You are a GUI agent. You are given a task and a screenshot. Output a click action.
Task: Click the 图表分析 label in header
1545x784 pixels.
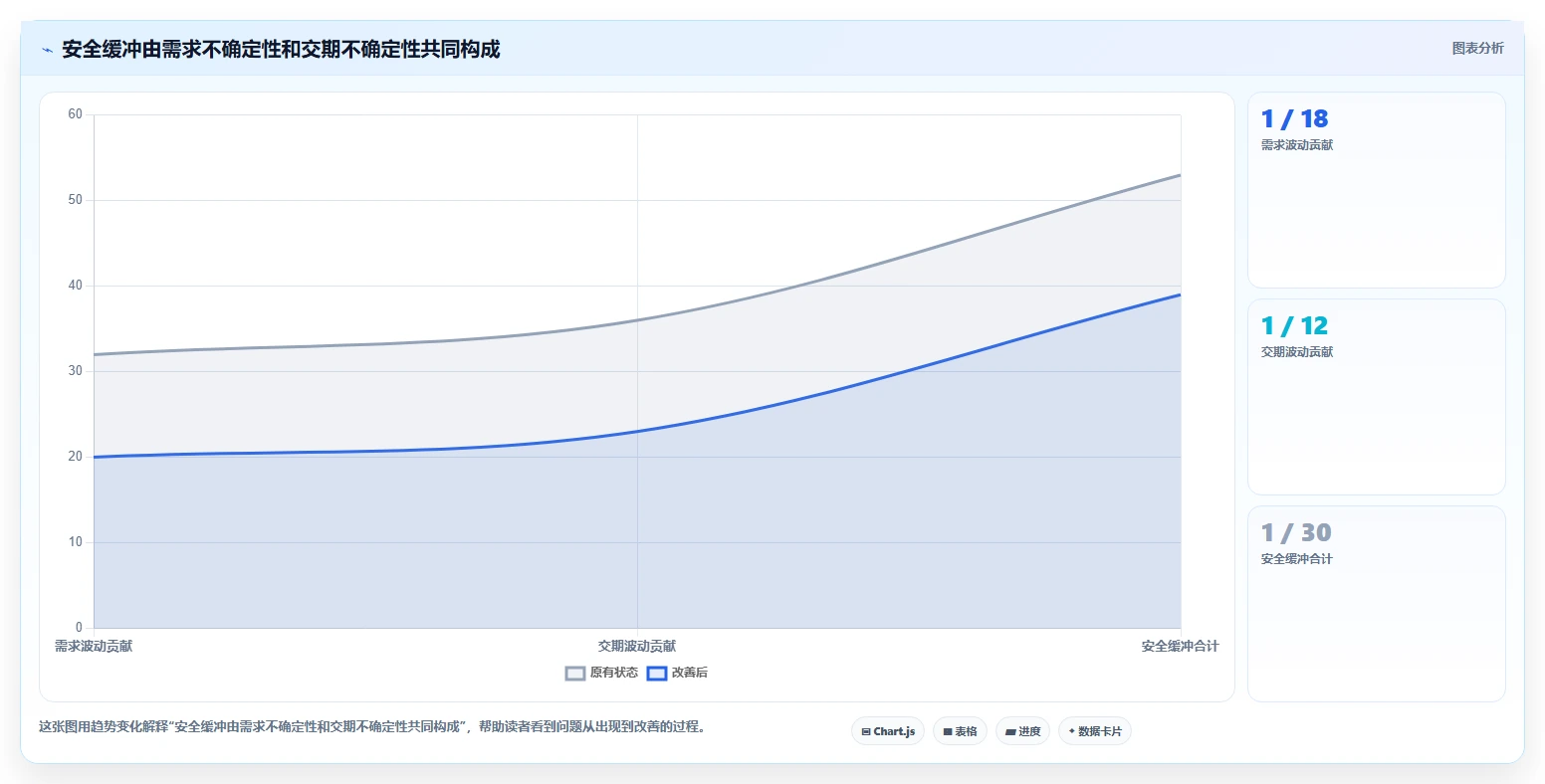click(1477, 48)
